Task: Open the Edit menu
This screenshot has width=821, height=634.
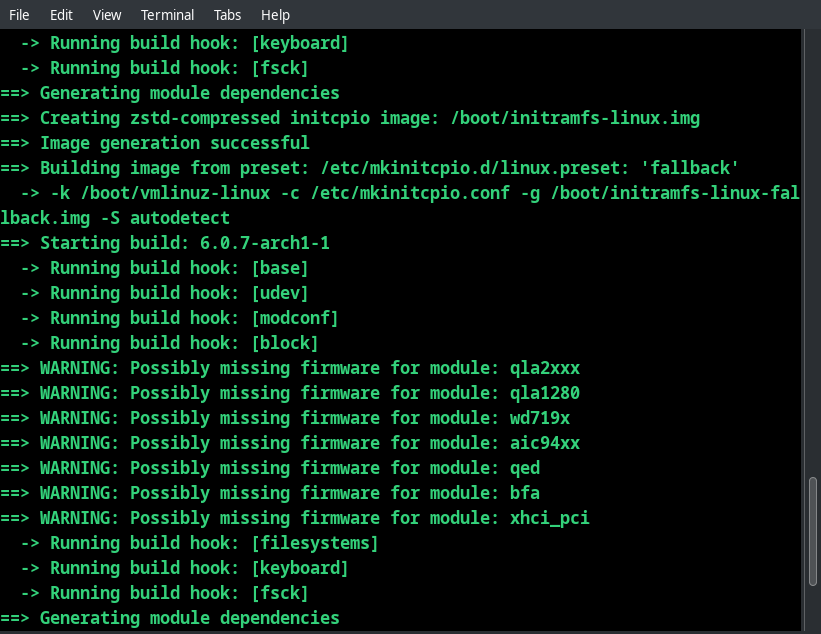Action: (x=61, y=14)
